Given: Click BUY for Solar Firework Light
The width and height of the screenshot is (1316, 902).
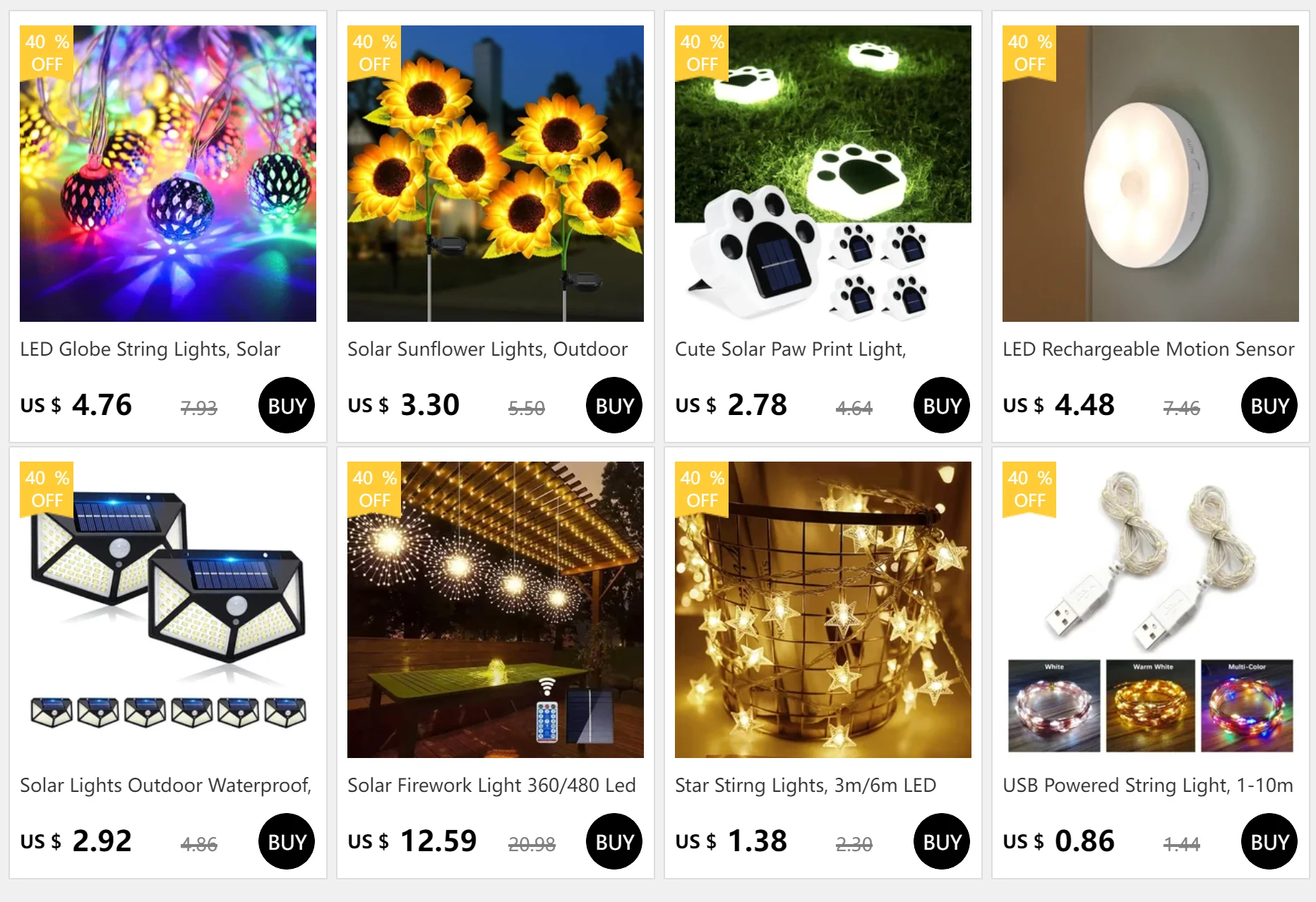Looking at the screenshot, I should (x=614, y=841).
